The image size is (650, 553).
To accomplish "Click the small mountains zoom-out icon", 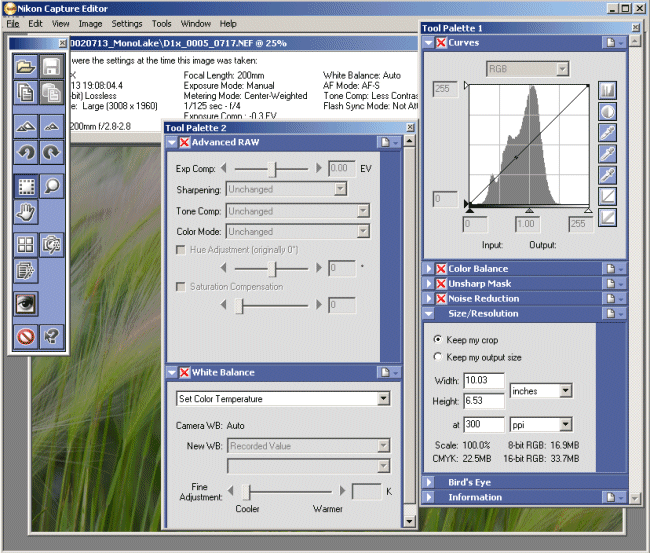I will [51, 126].
